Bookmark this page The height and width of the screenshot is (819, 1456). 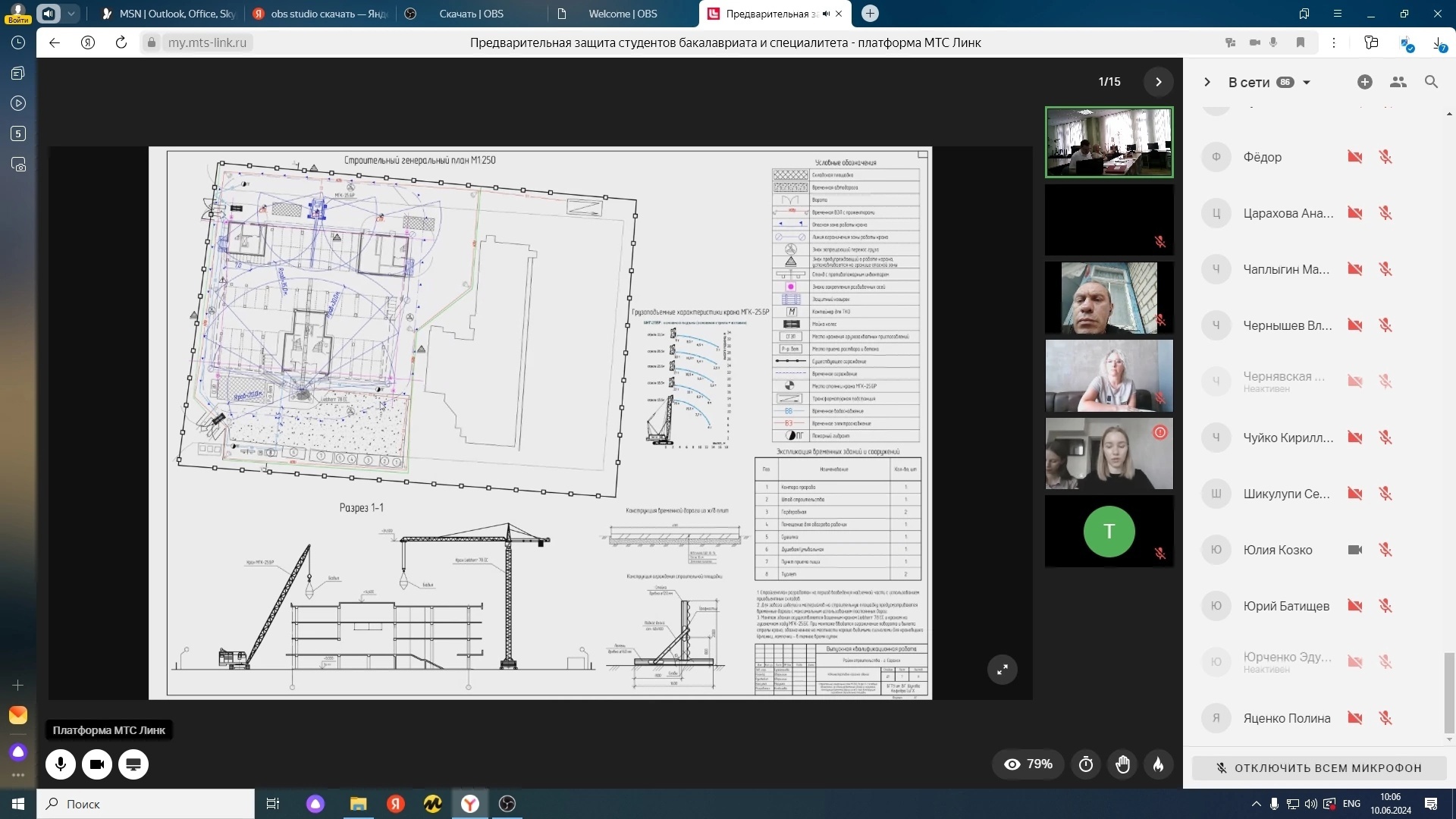point(1301,42)
